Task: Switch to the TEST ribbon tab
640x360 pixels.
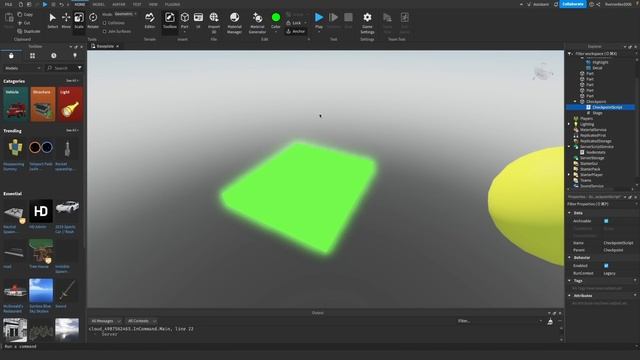Action: pyautogui.click(x=137, y=4)
